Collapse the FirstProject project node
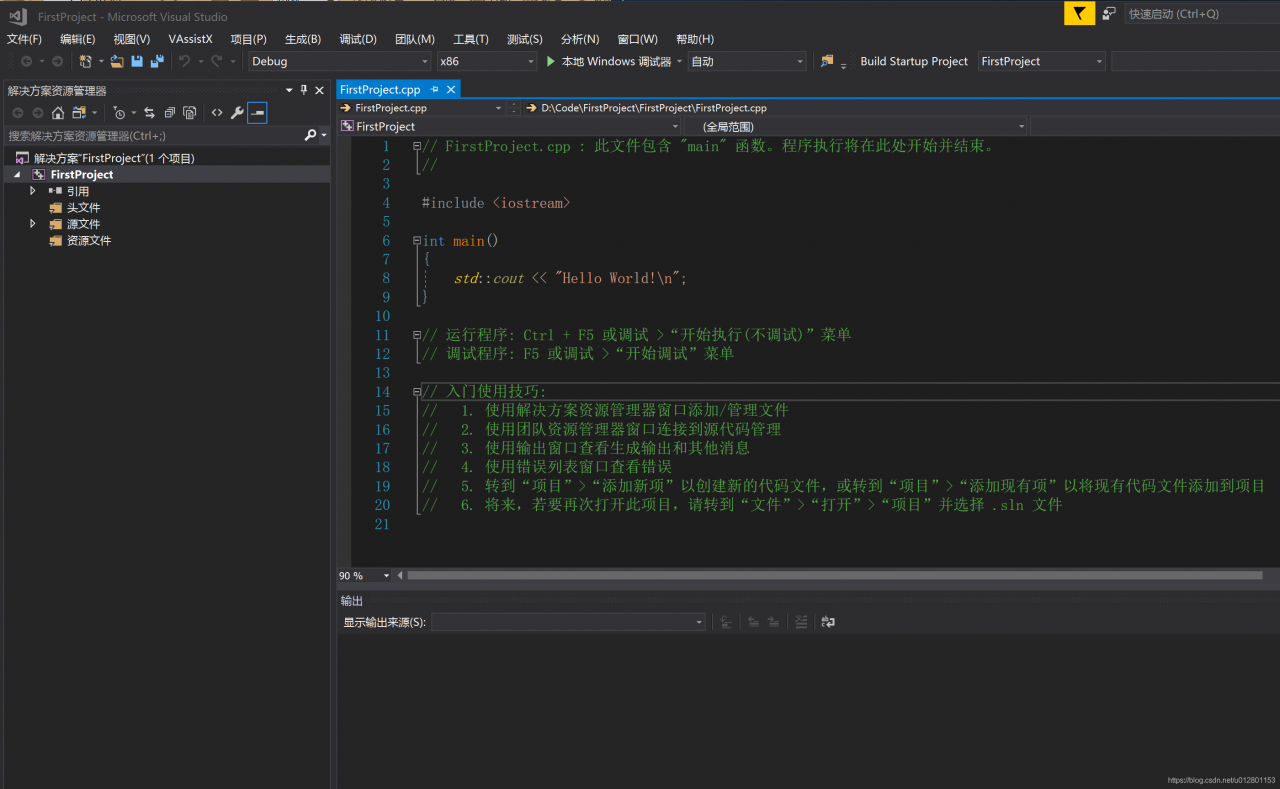 coord(17,174)
